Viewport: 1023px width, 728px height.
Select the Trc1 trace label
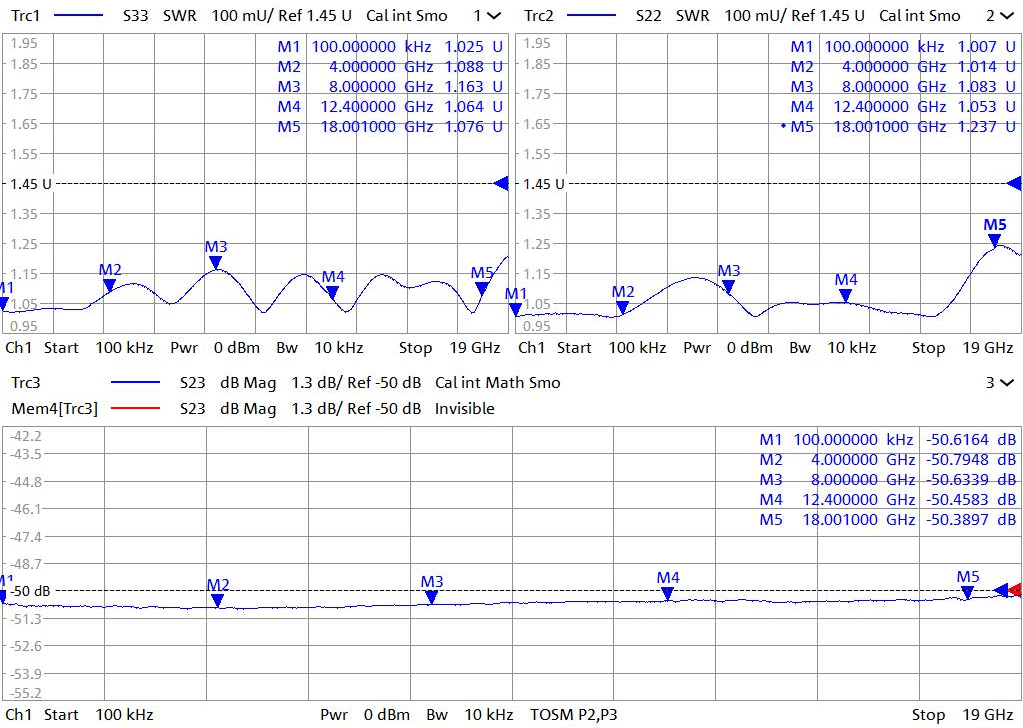[27, 16]
